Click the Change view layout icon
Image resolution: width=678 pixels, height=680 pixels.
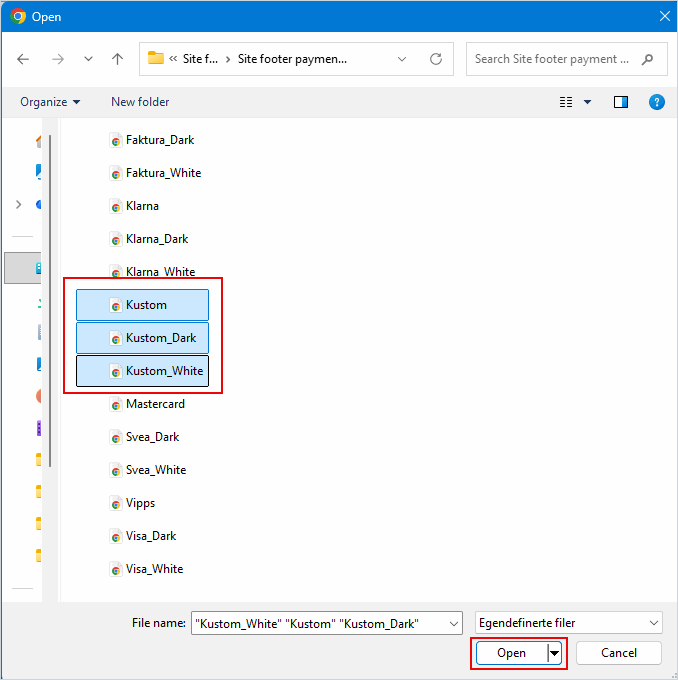566,102
